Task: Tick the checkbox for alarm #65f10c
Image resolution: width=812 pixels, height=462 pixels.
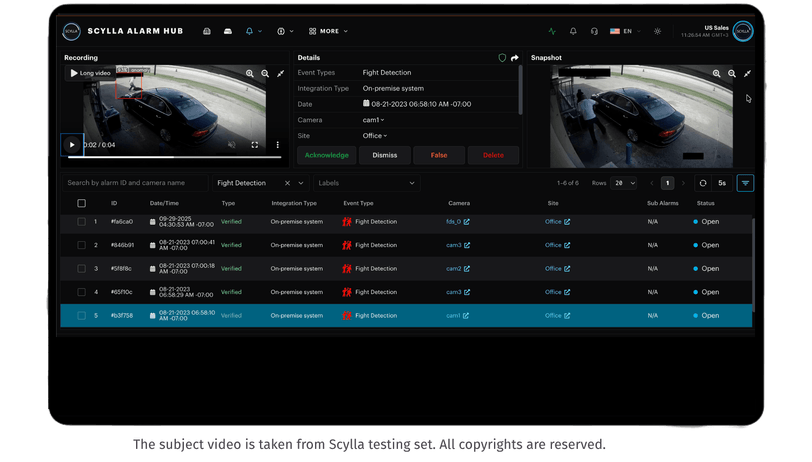Action: coord(81,292)
